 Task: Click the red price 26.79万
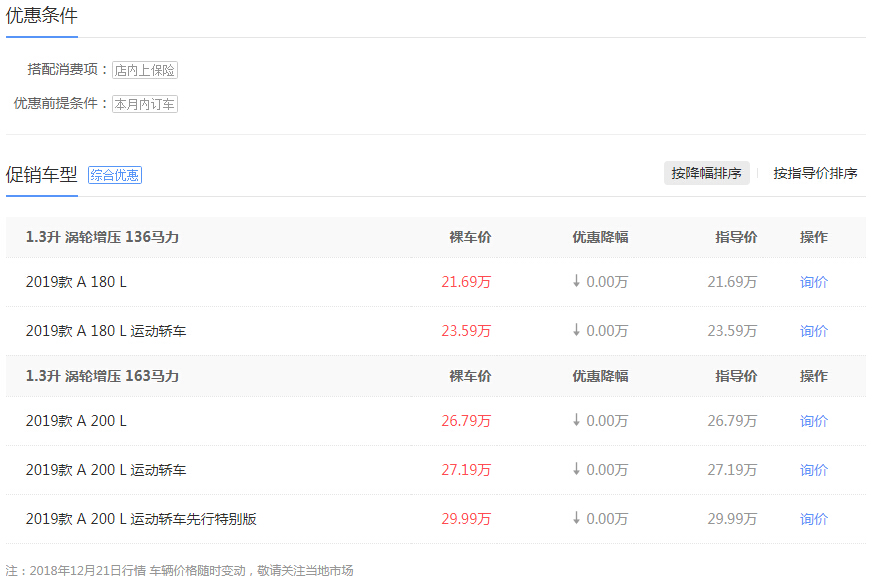click(466, 421)
